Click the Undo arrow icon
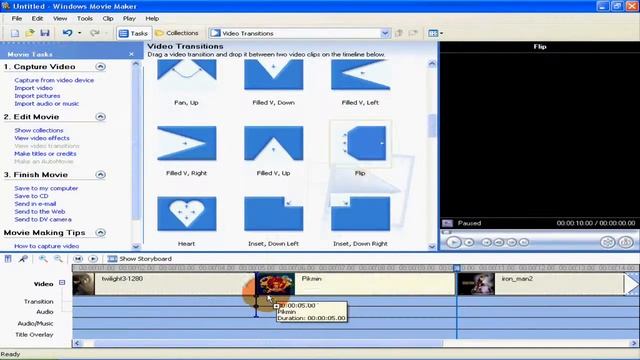Viewport: 640px width, 360px height. (x=68, y=33)
